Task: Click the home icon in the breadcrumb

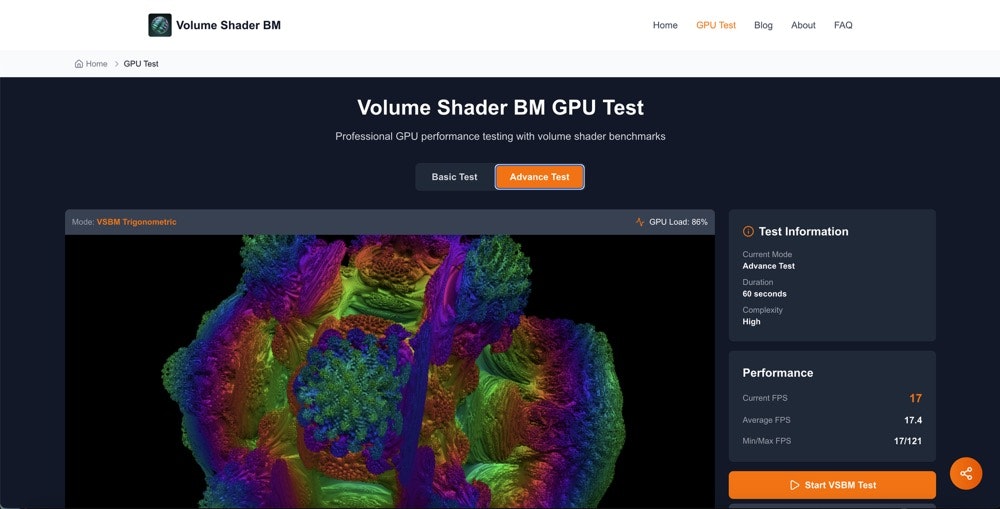Action: pyautogui.click(x=79, y=64)
